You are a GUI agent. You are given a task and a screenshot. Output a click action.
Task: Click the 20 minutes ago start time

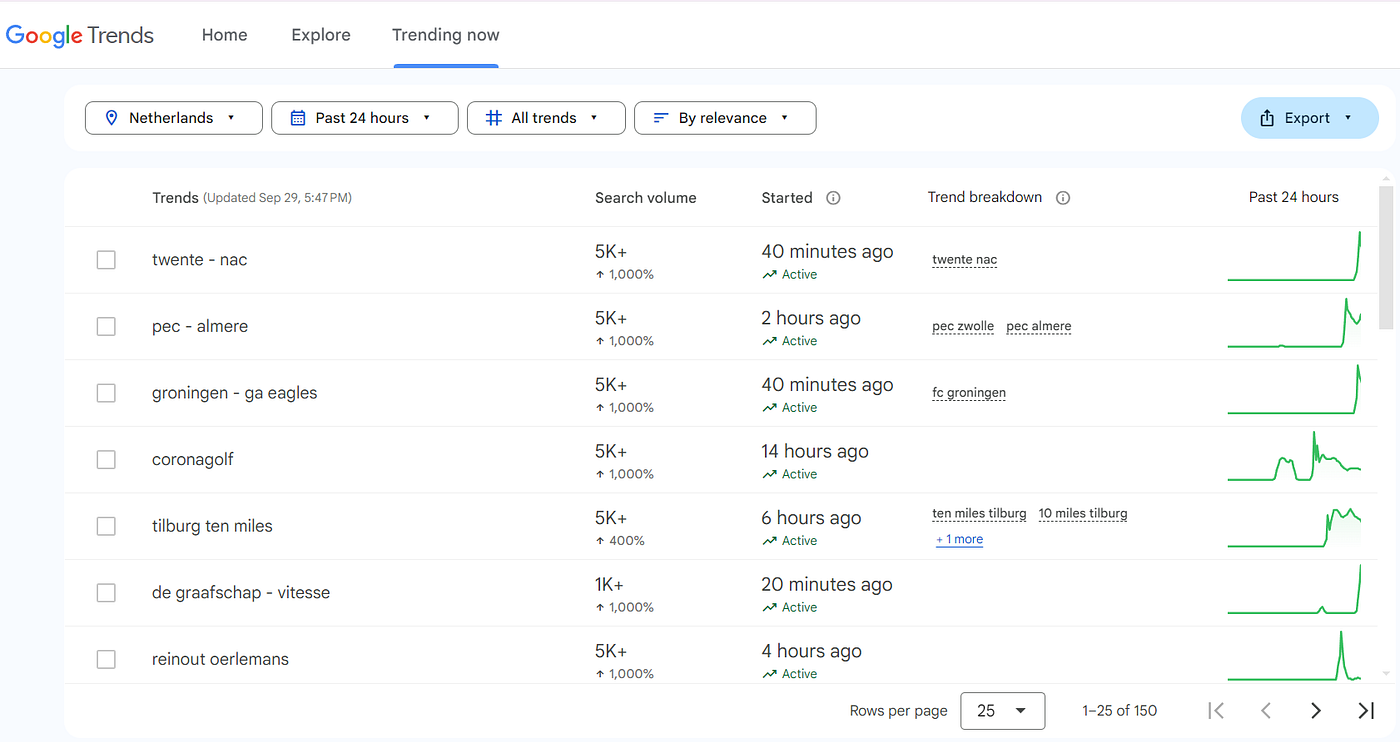pyautogui.click(x=827, y=585)
